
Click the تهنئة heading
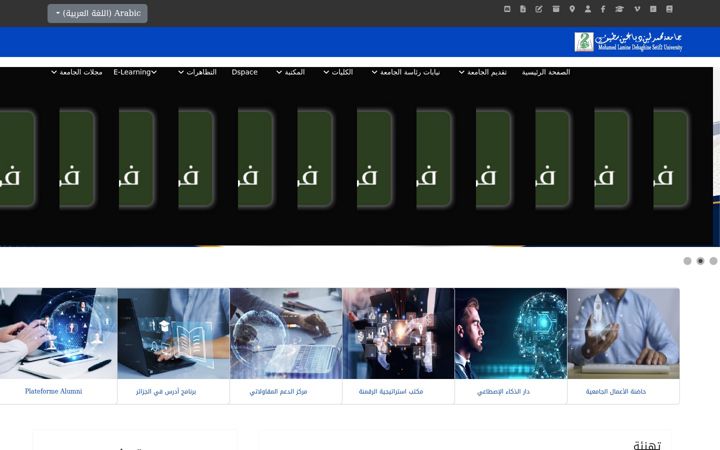(647, 445)
